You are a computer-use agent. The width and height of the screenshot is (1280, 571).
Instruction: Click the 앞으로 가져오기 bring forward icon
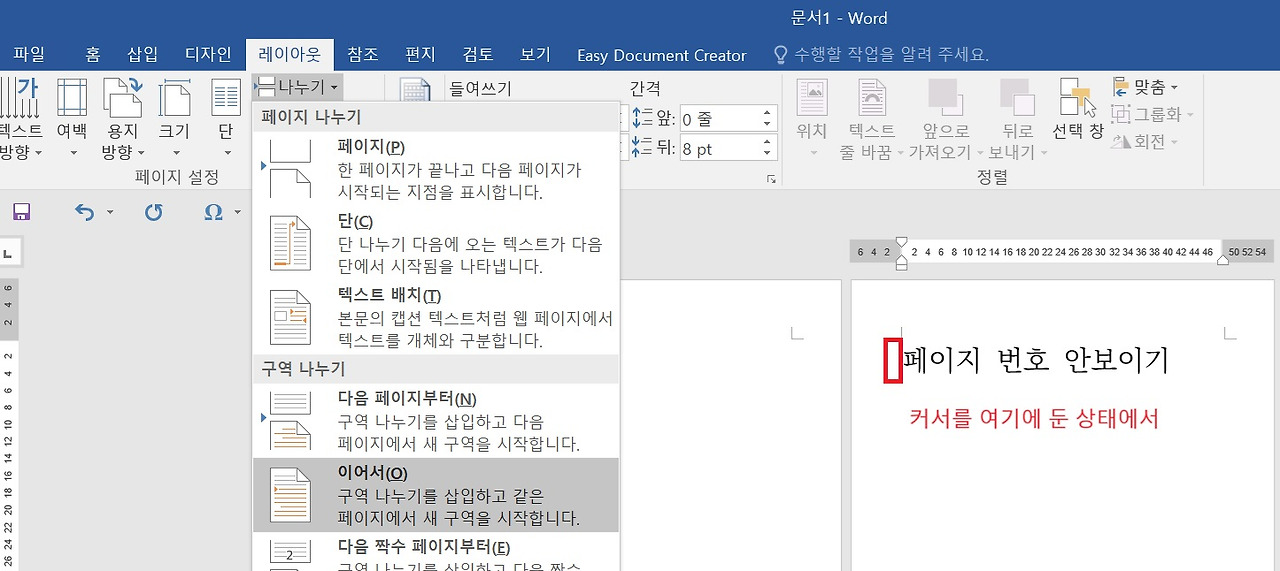(x=946, y=98)
